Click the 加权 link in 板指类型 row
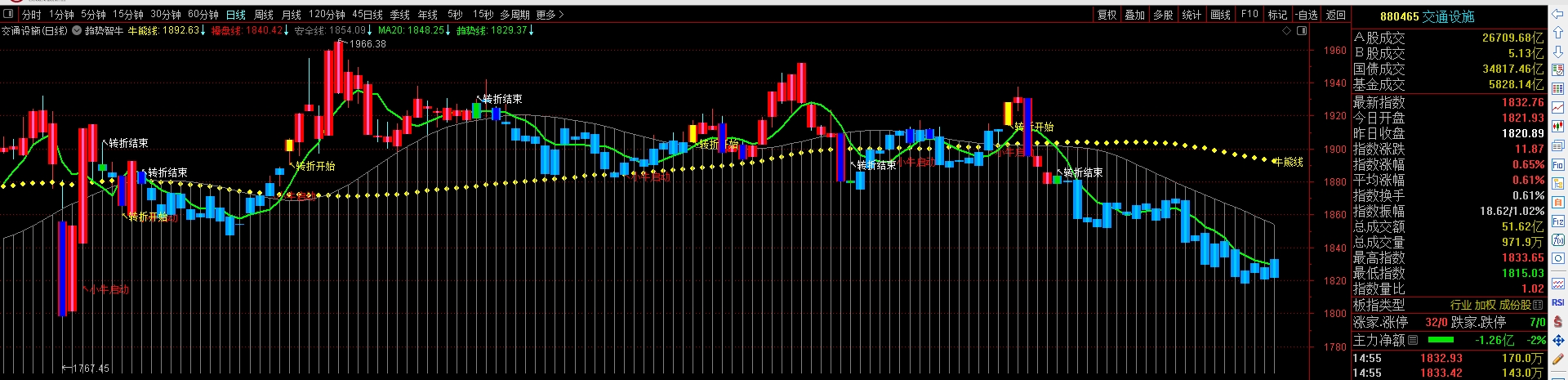 pyautogui.click(x=1486, y=304)
